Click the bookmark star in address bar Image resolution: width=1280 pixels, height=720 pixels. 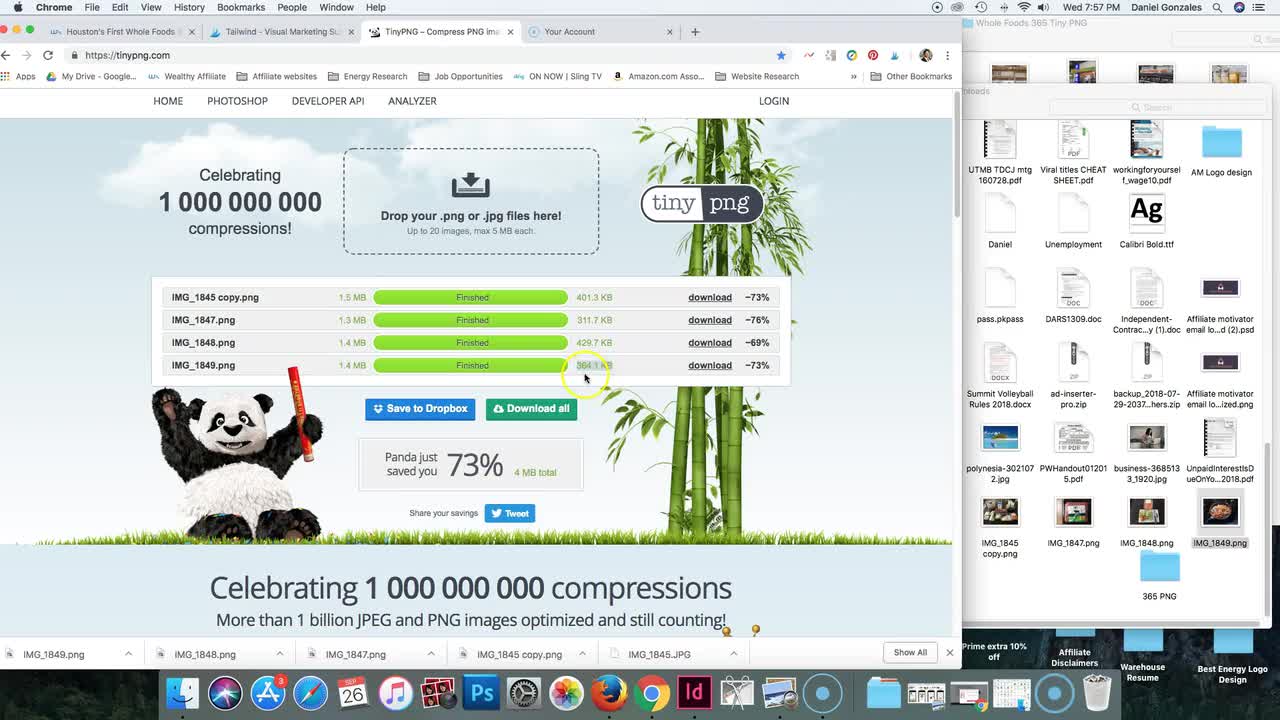[x=781, y=55]
